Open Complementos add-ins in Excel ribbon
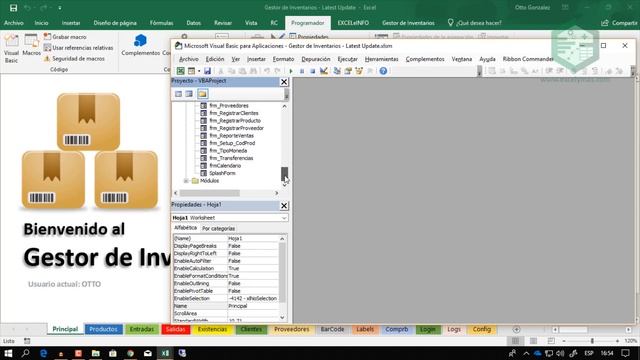 (x=140, y=45)
